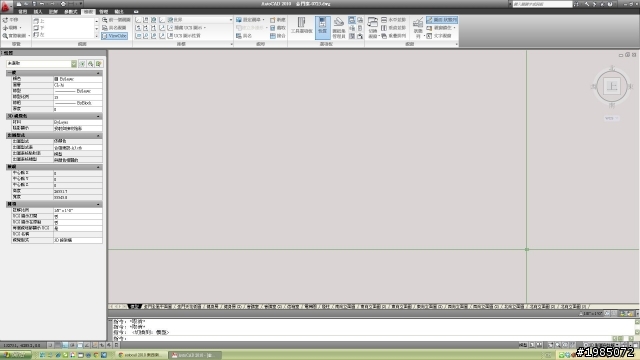The width and height of the screenshot is (640, 360).
Task: Click the views list scroll-down arrow
Action: (x=97, y=29)
